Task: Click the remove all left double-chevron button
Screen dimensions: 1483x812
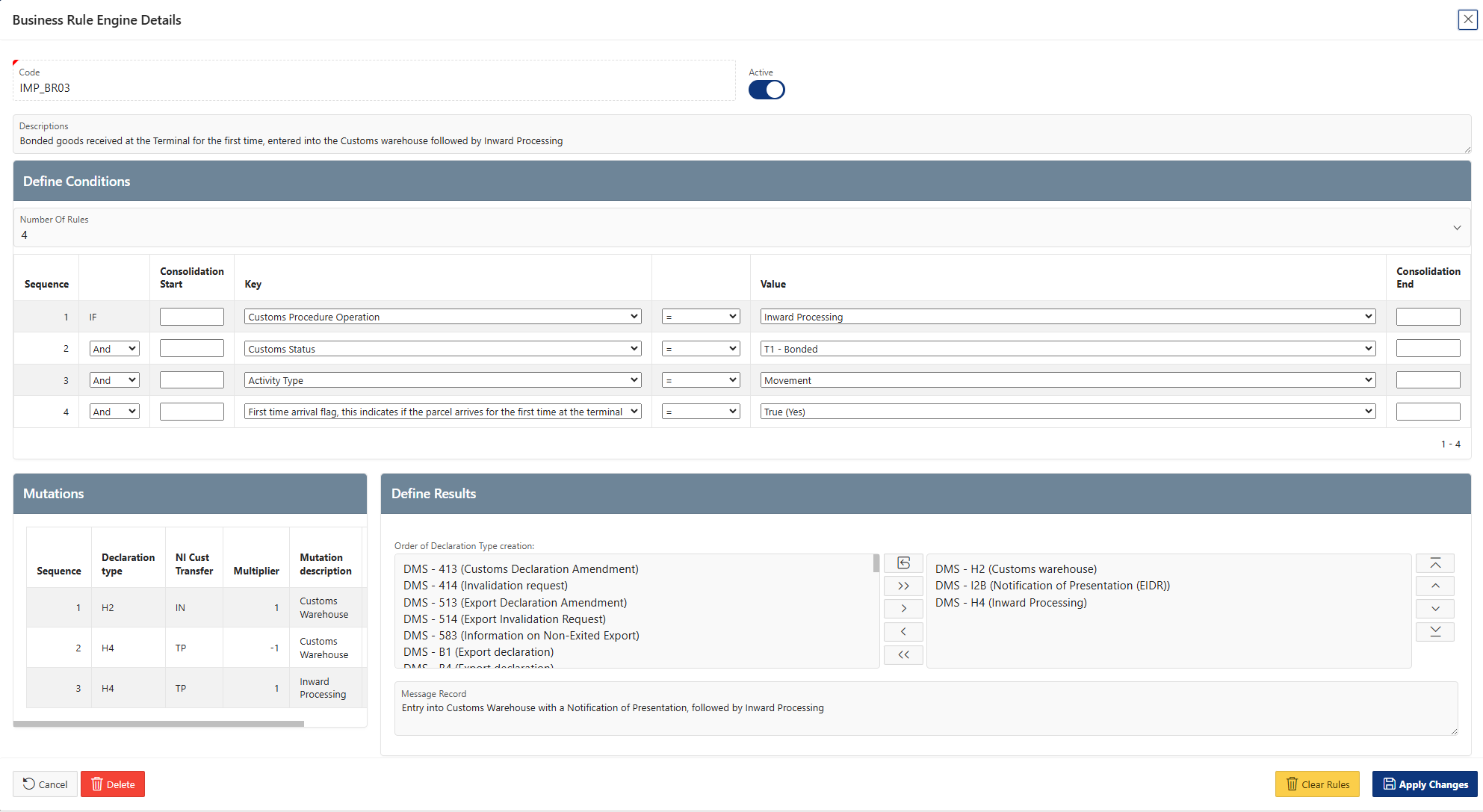Action: 903,655
